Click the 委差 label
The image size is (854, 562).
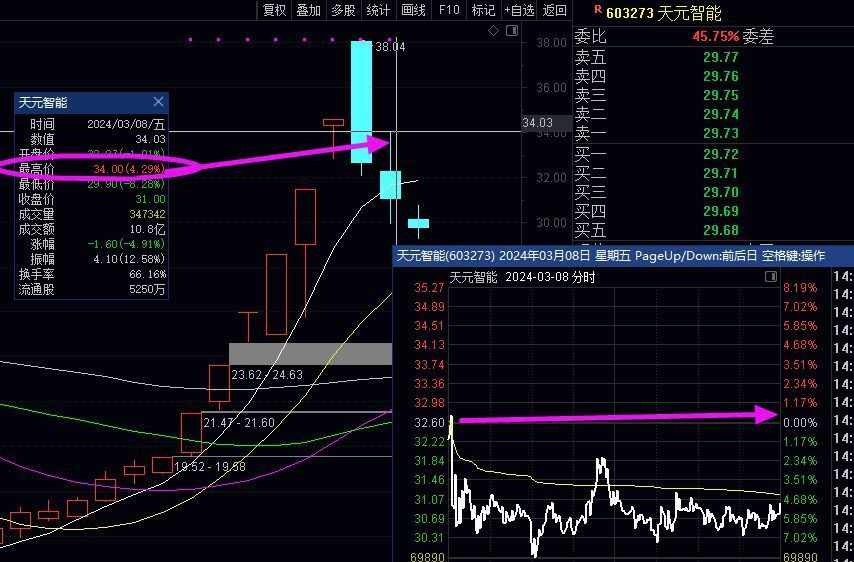[x=758, y=37]
